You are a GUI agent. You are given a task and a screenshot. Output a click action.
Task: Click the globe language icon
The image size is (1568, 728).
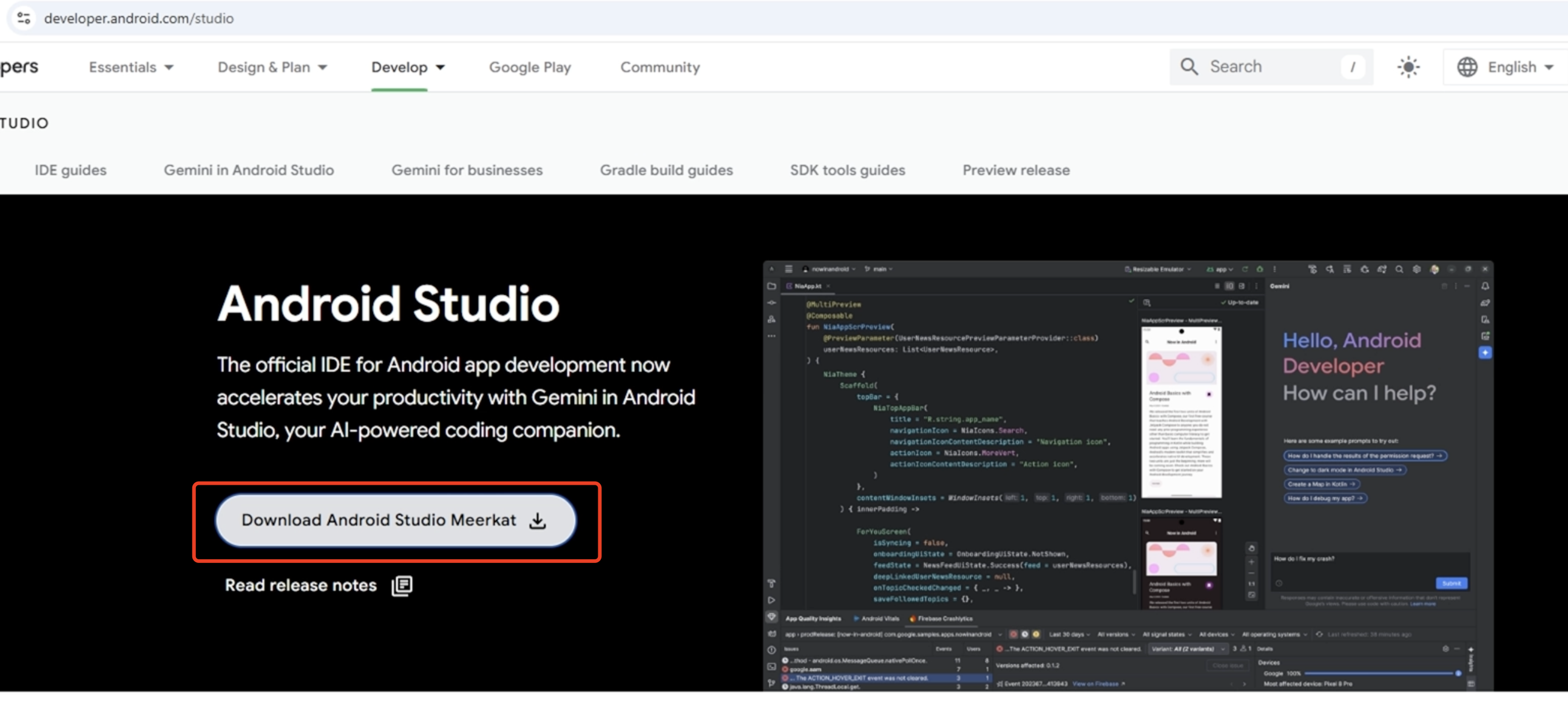tap(1467, 67)
